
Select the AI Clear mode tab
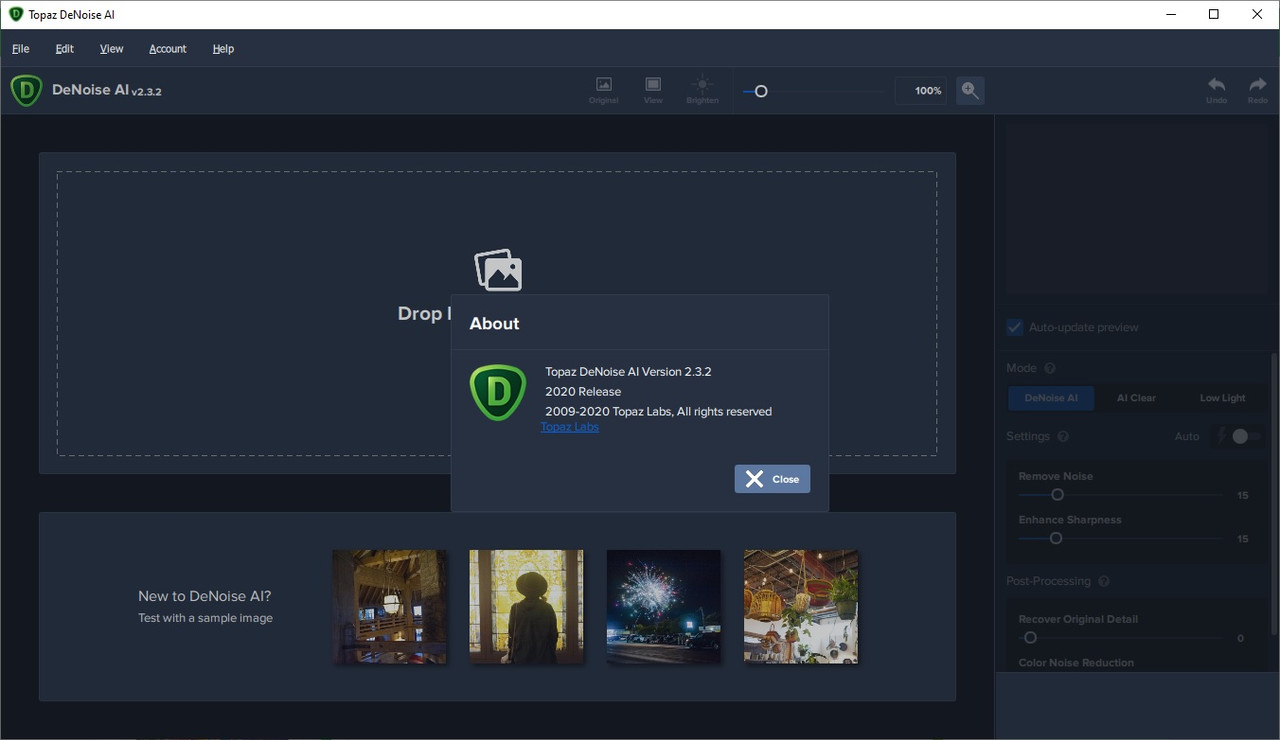coord(1136,398)
